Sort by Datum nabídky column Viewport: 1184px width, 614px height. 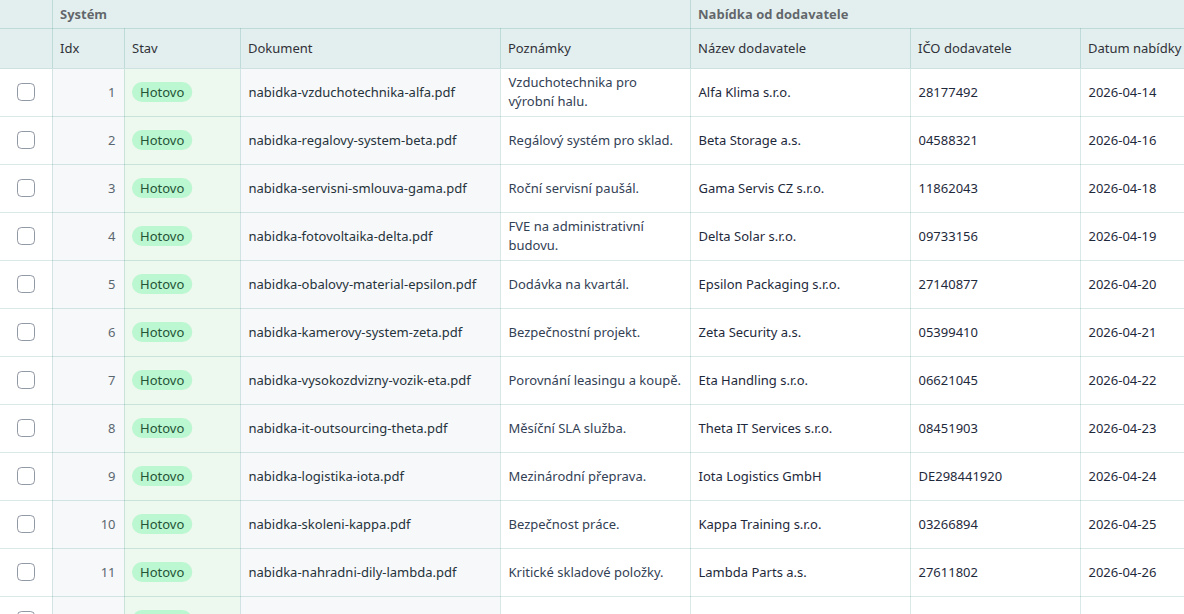[x=1134, y=48]
